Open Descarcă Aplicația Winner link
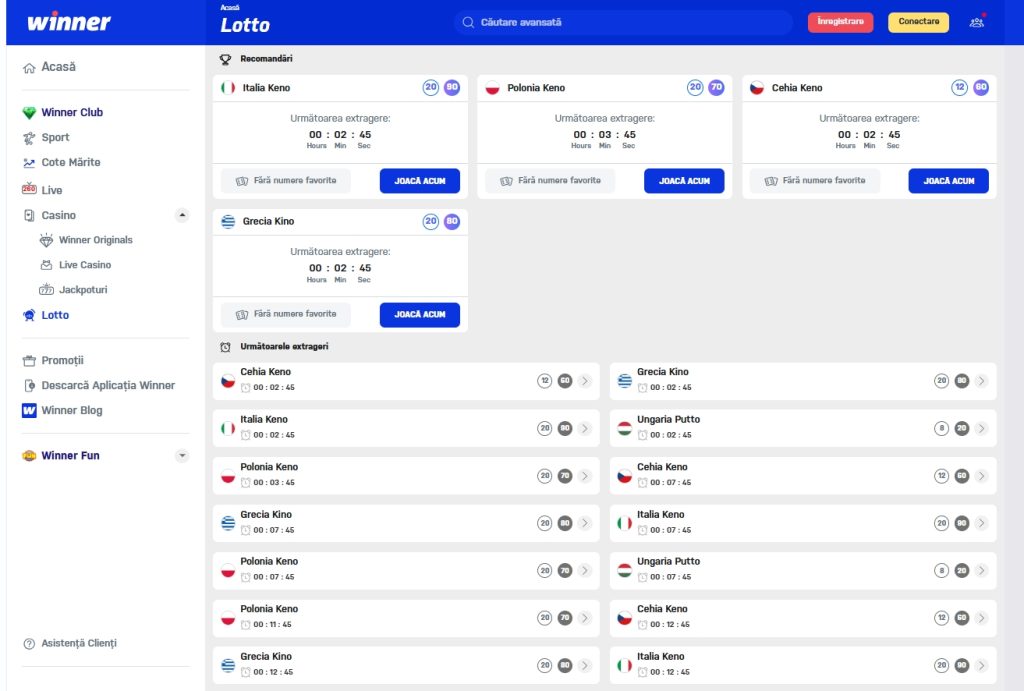1024x691 pixels. pos(108,385)
